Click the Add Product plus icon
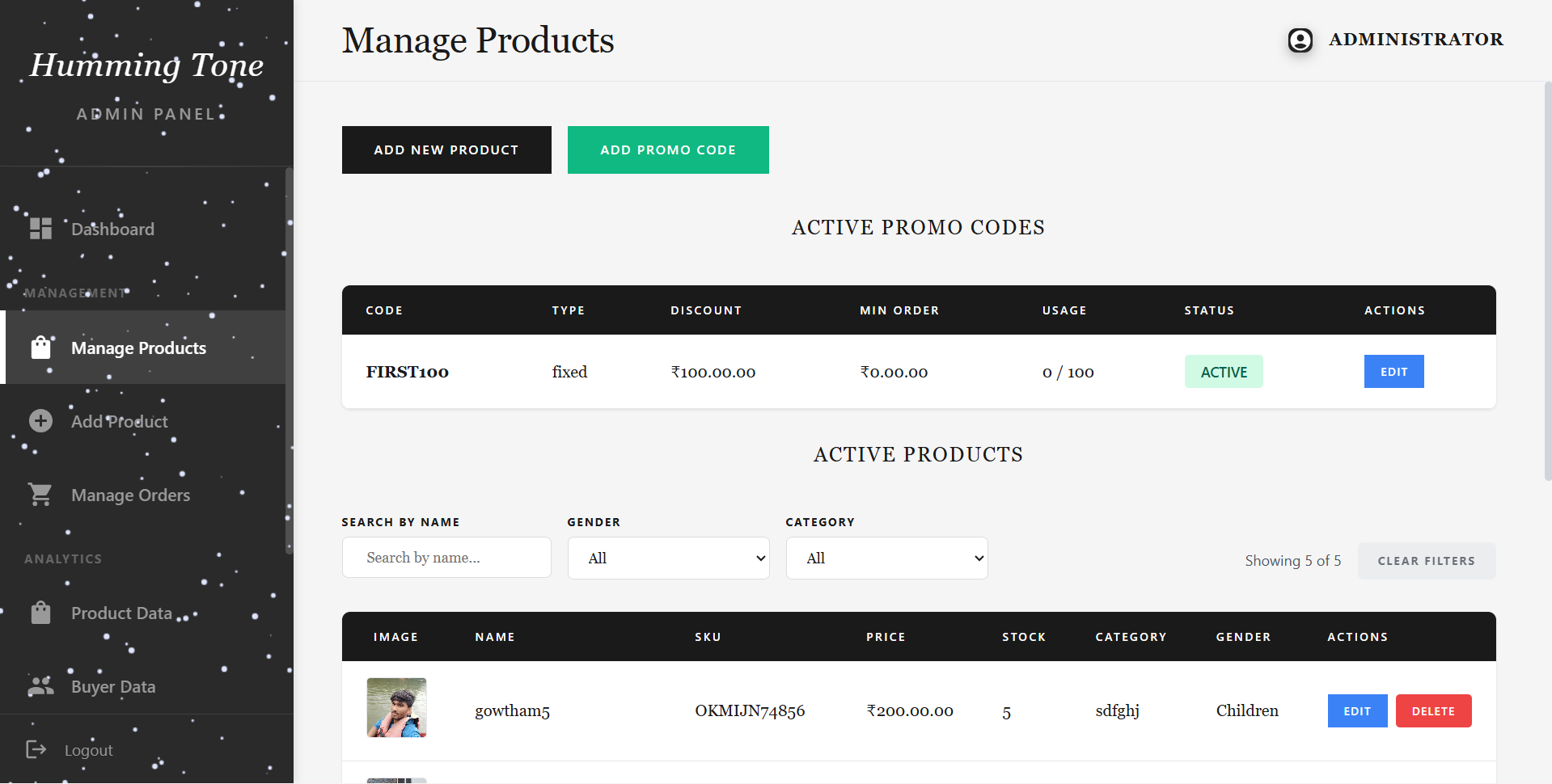The image size is (1552, 784). coord(40,421)
